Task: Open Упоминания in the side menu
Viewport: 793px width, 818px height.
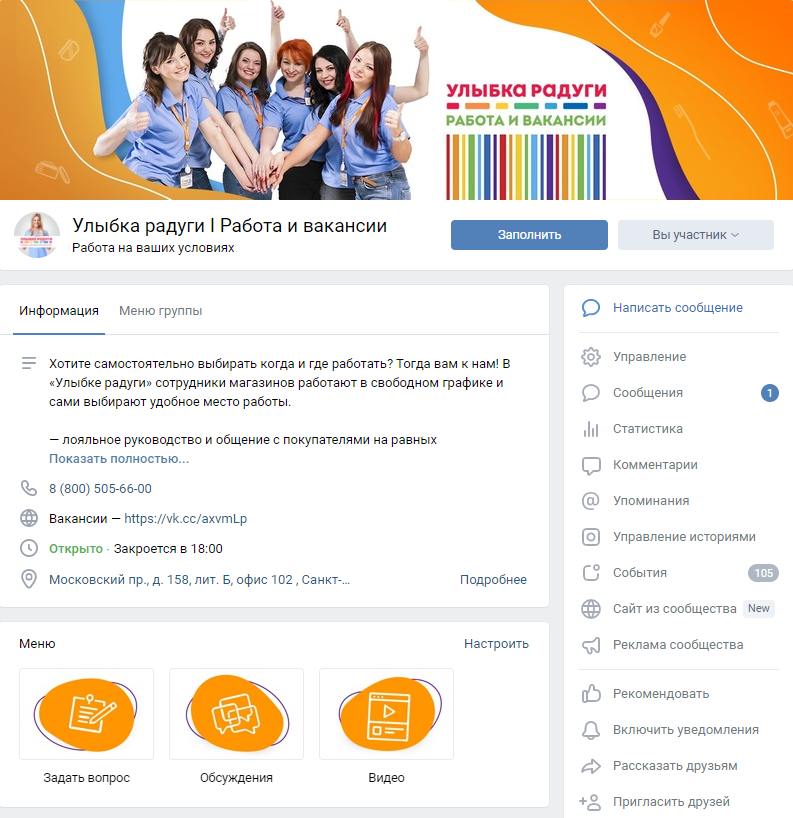Action: click(x=651, y=501)
